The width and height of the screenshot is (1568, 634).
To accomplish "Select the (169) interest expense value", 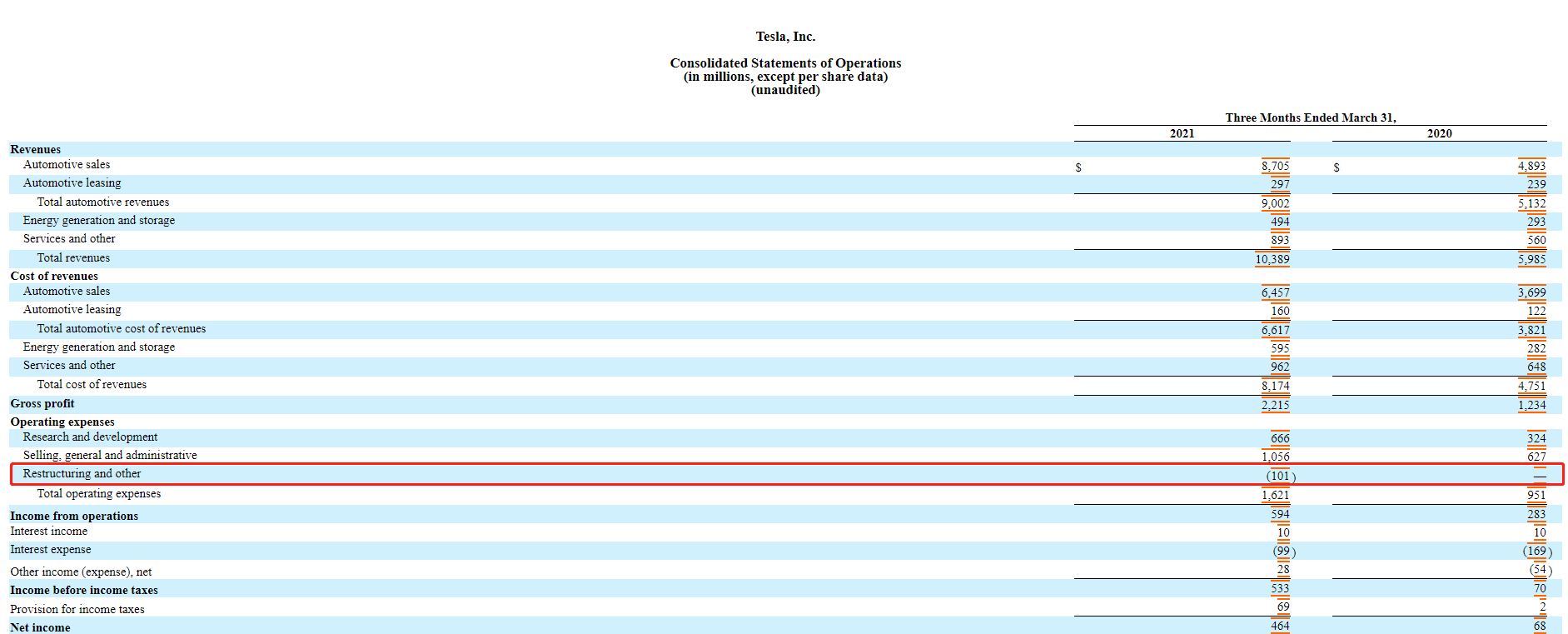I will 1537,551.
